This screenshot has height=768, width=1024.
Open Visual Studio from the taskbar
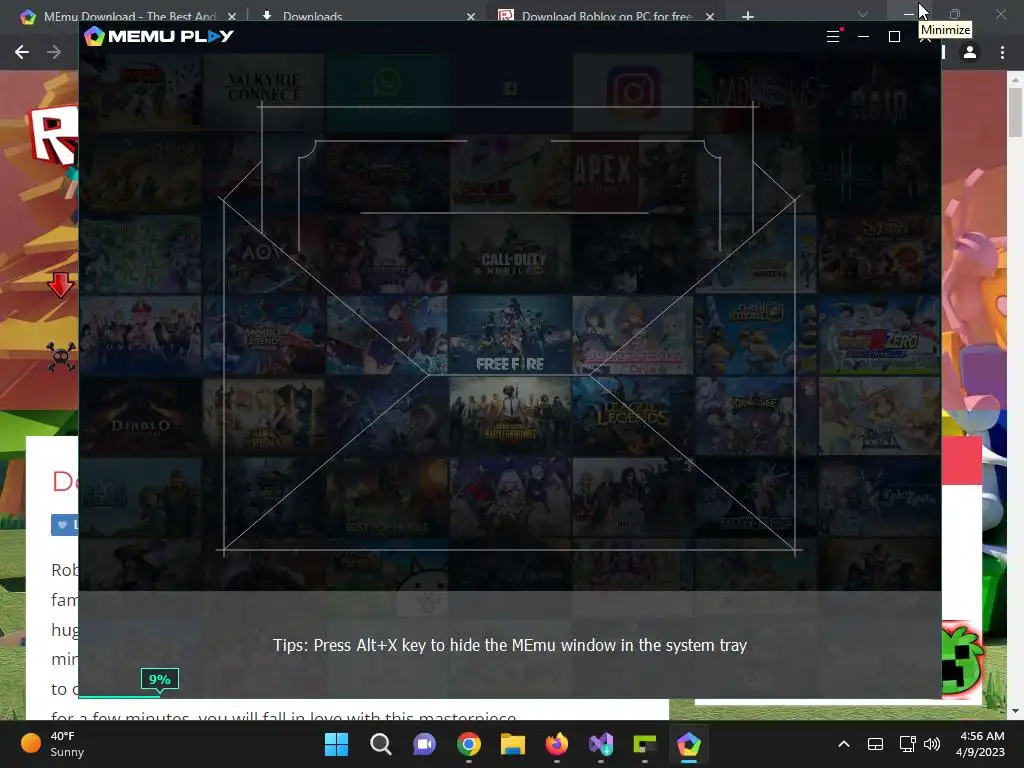click(x=601, y=744)
